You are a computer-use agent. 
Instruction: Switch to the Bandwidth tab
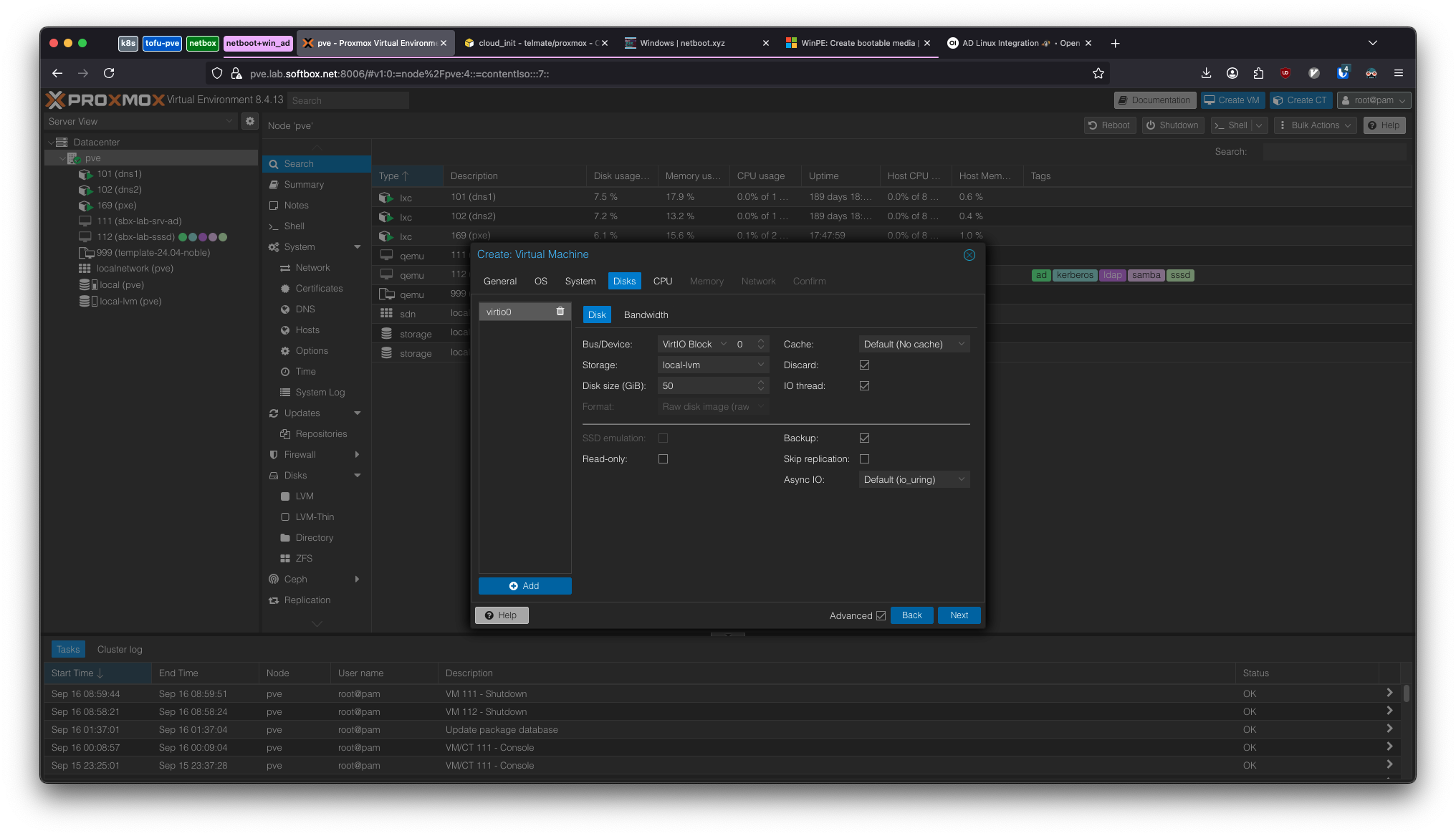coord(645,314)
